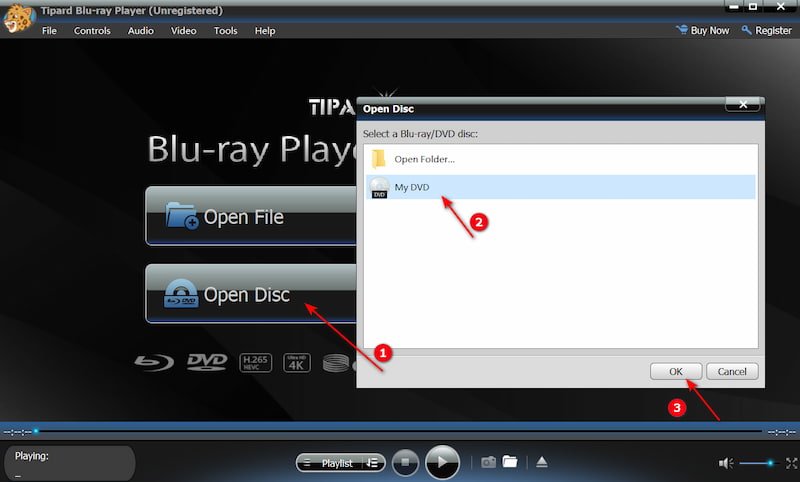
Task: Mute audio with speaker icon
Action: (x=726, y=463)
